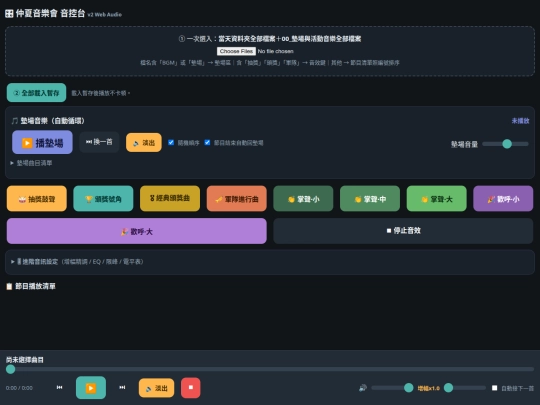Screen dimensions: 540x405
Task: Adjust the main volume slider in bottom bar
Action: (392, 388)
